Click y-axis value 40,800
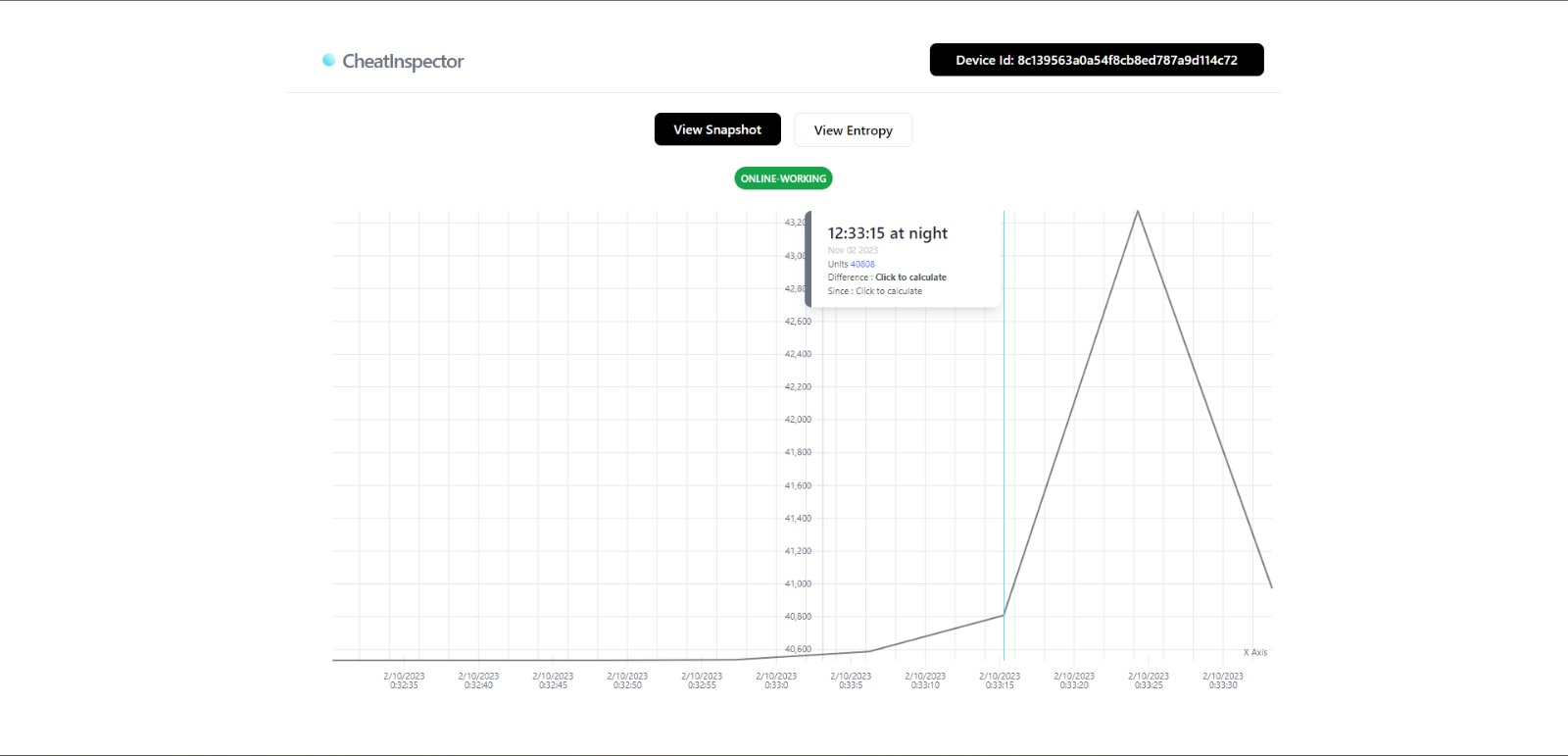The image size is (1568, 756). (x=798, y=617)
